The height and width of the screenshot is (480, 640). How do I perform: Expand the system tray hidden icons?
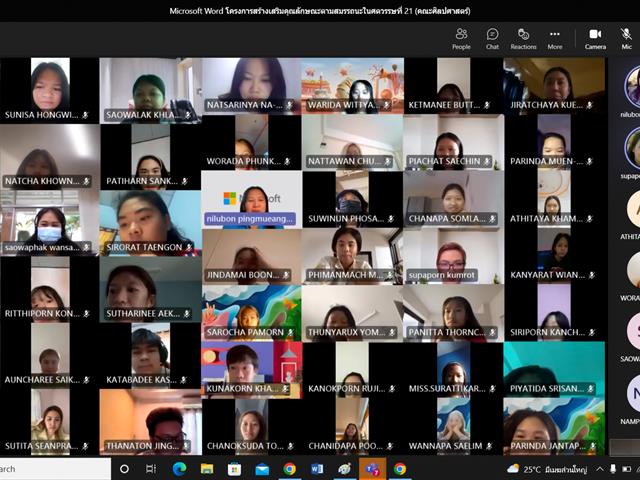point(600,469)
